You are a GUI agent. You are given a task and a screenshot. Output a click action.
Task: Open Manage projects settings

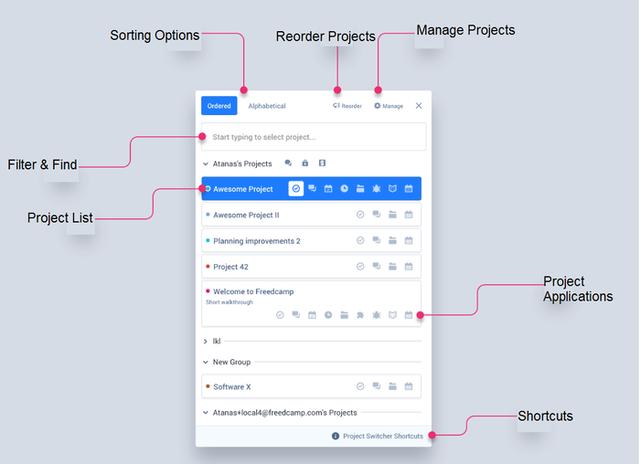click(x=388, y=105)
